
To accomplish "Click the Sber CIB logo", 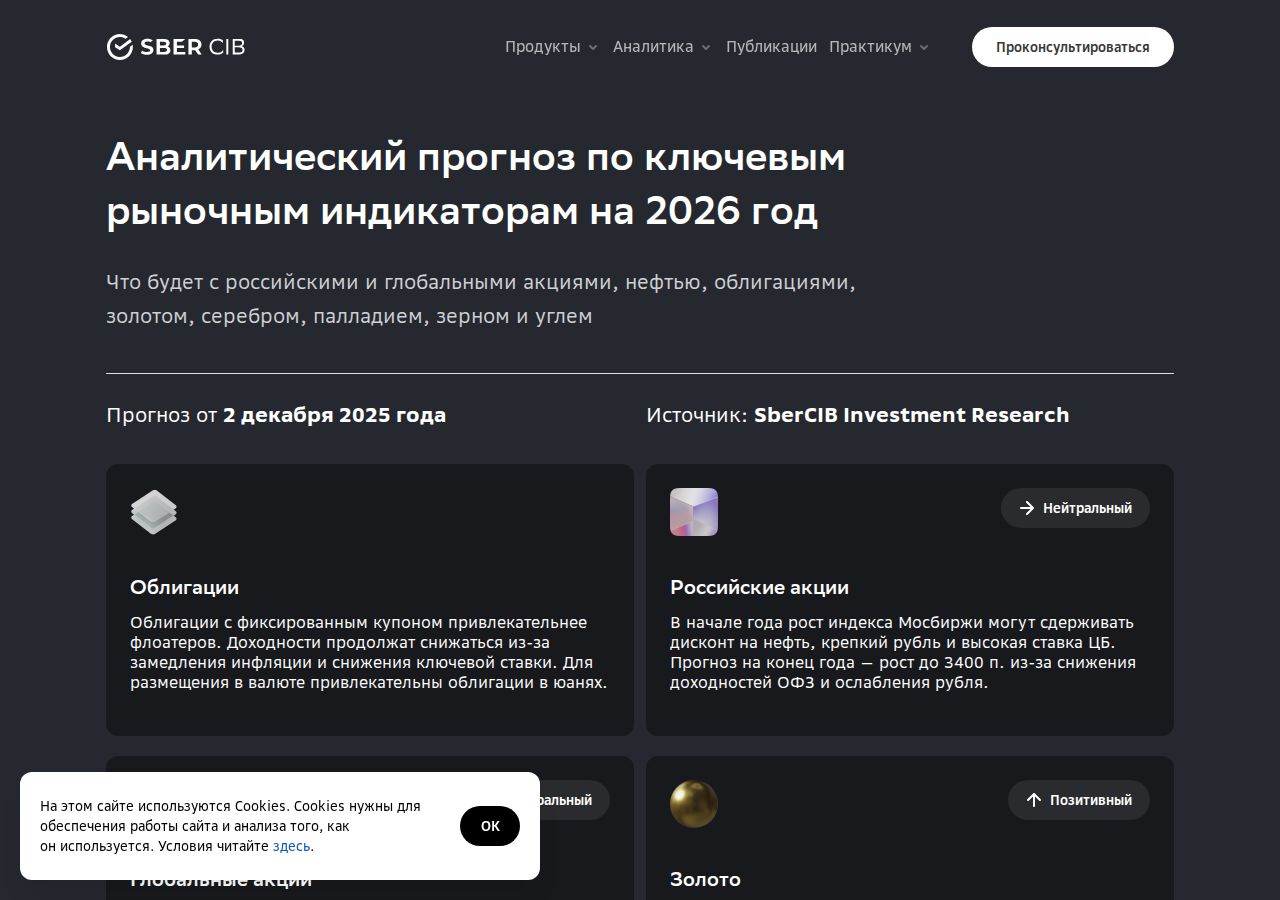I will pyautogui.click(x=176, y=47).
